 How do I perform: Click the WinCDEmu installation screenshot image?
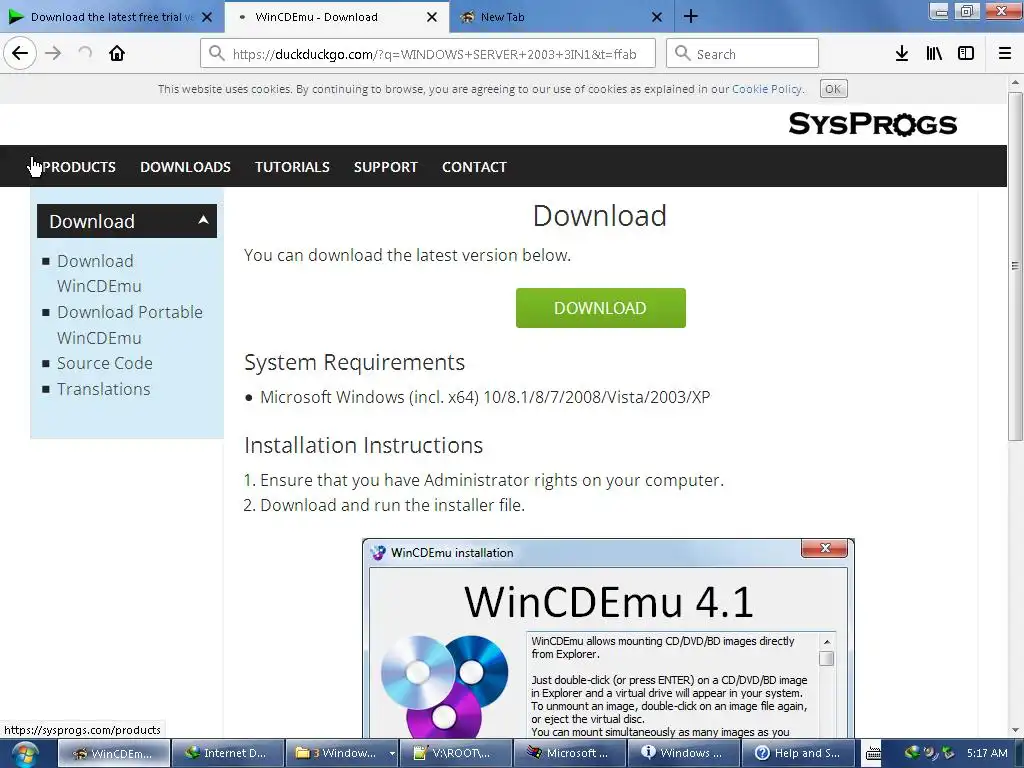608,638
